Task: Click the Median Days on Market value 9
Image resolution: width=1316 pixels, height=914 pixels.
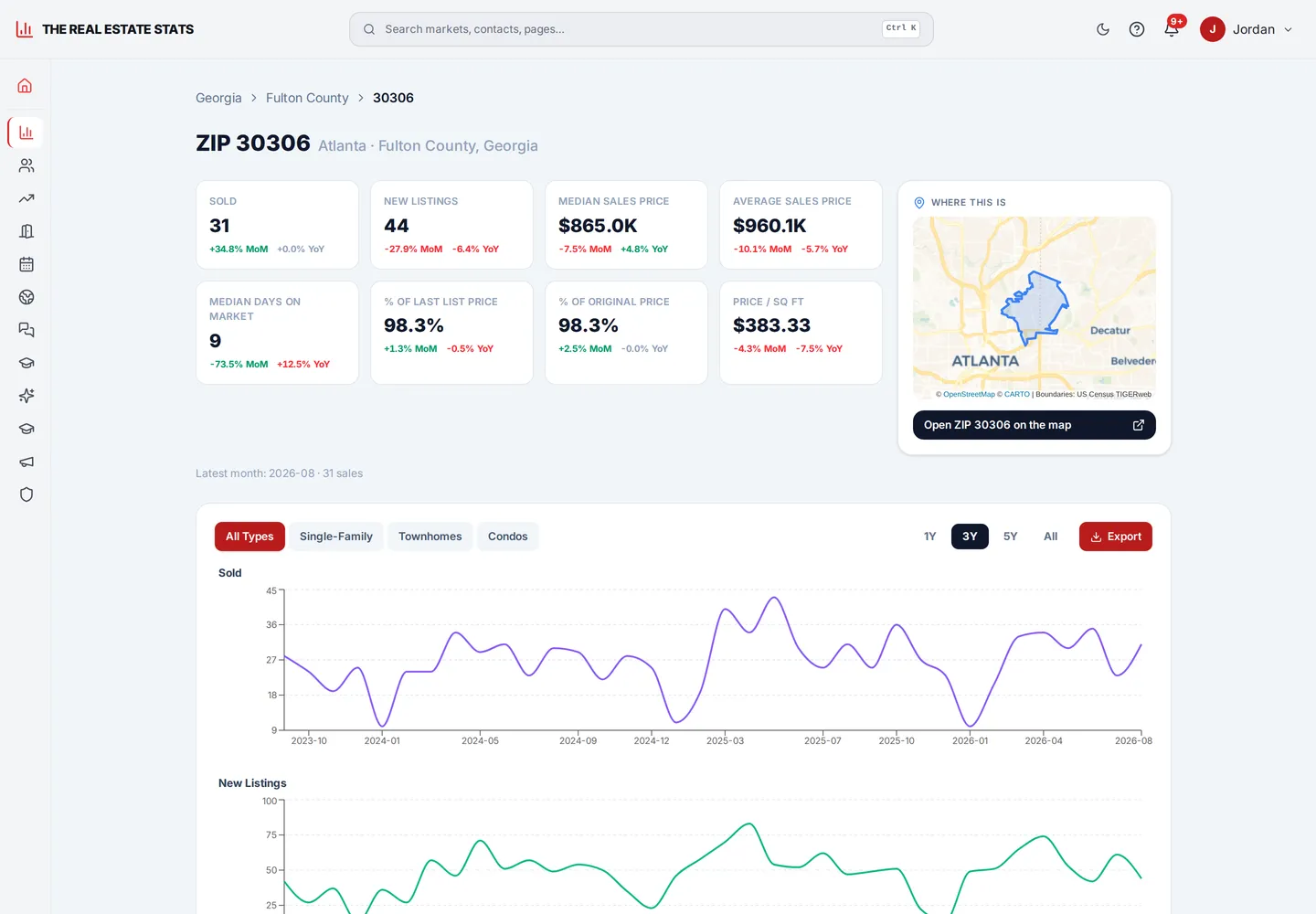Action: pyautogui.click(x=216, y=341)
